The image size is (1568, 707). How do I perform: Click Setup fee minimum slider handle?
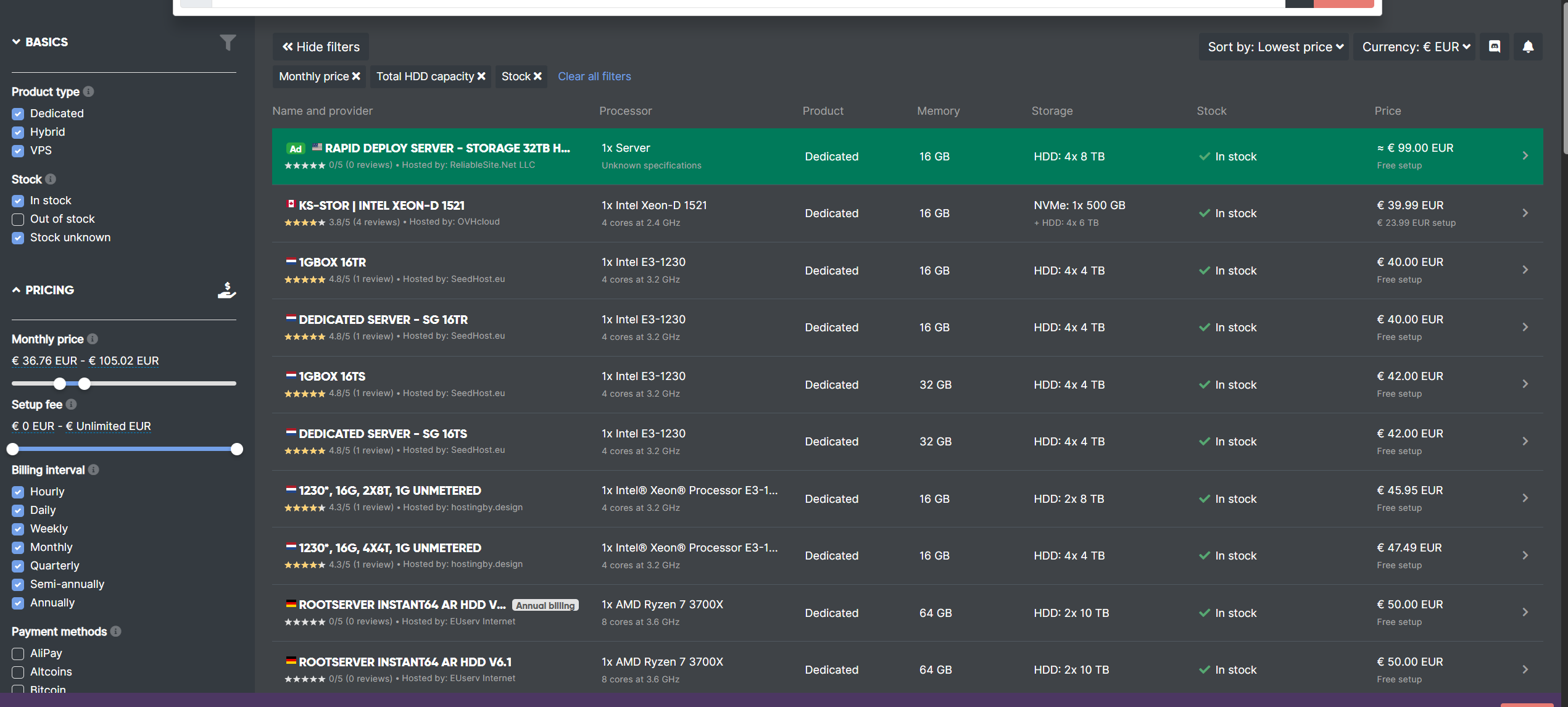click(x=13, y=449)
